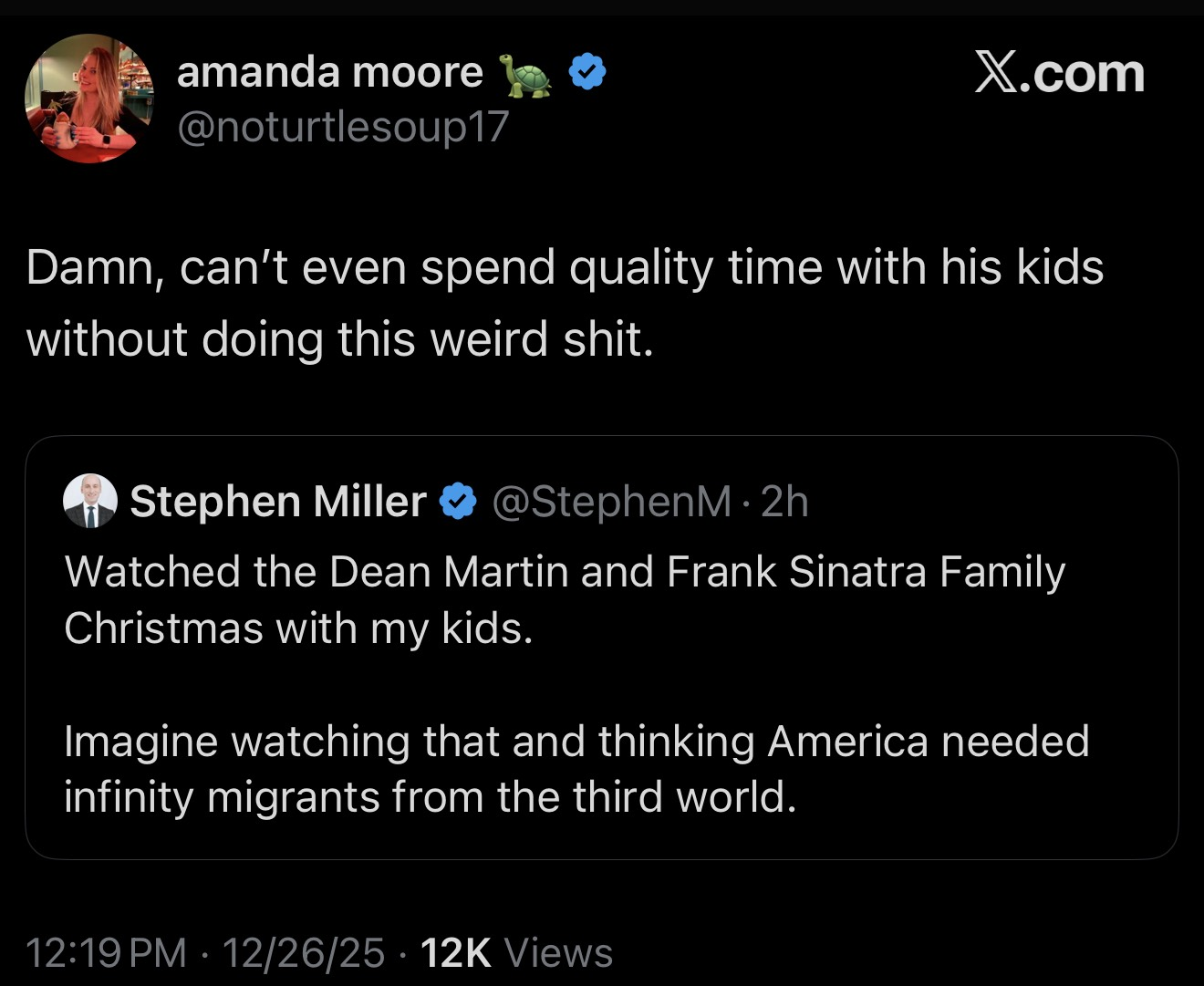
Task: Click the turtle emoji beside amanda moore
Action: click(x=525, y=75)
